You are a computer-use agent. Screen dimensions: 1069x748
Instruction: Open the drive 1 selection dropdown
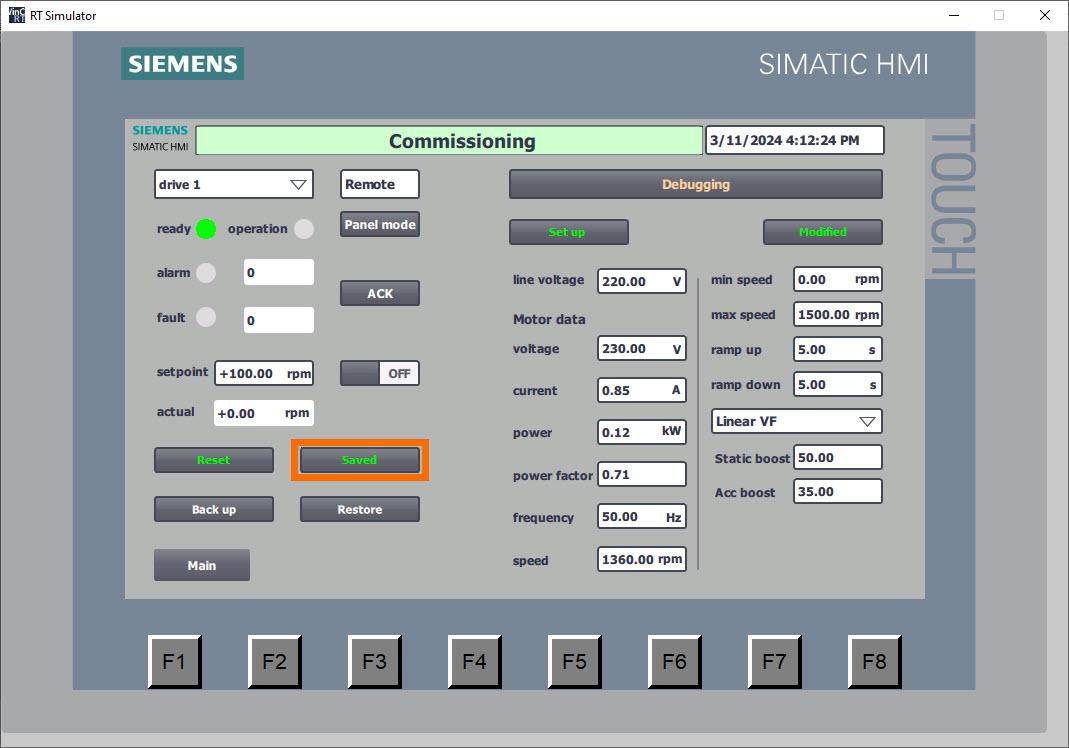(x=233, y=184)
